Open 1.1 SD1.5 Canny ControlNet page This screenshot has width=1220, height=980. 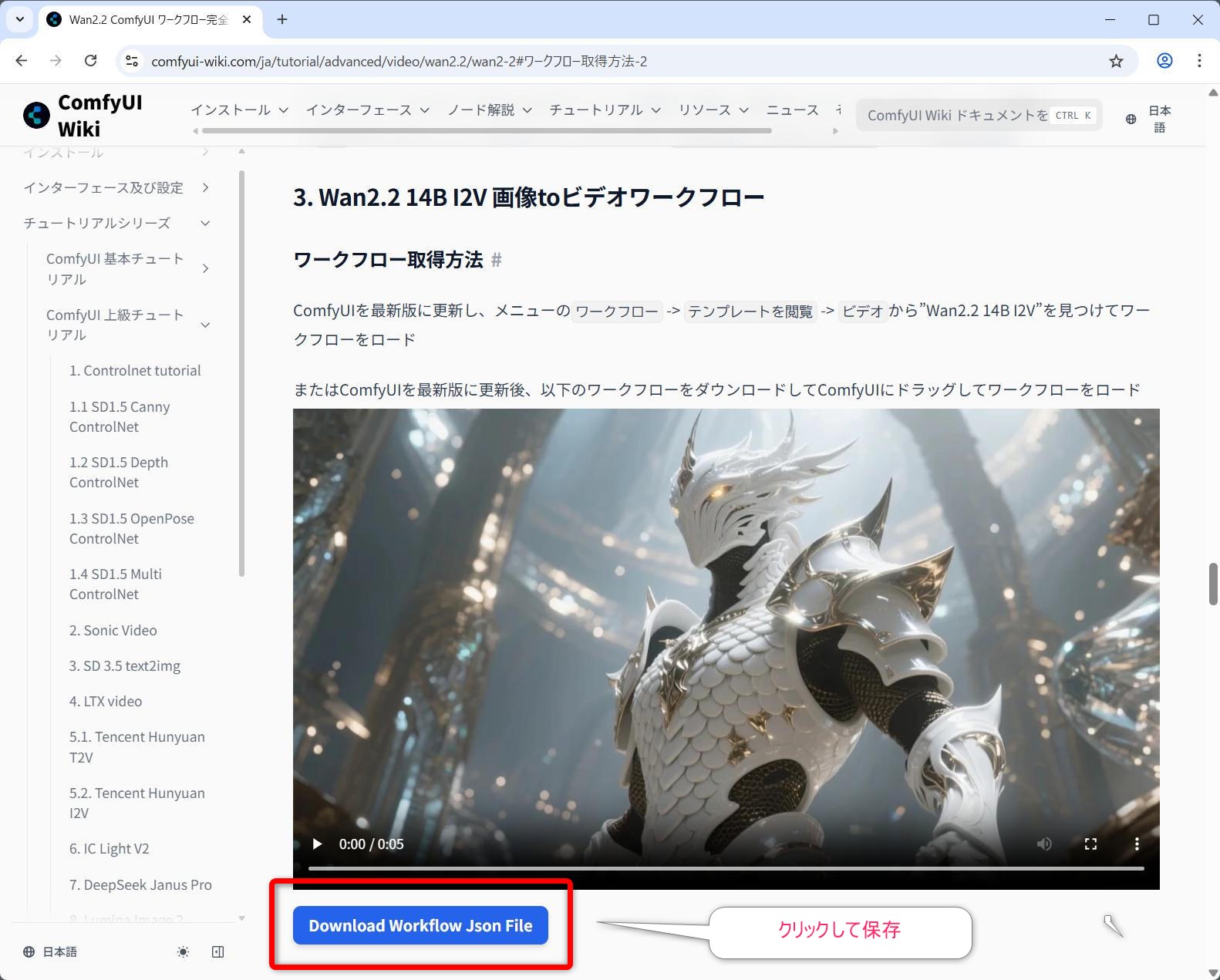pyautogui.click(x=120, y=416)
